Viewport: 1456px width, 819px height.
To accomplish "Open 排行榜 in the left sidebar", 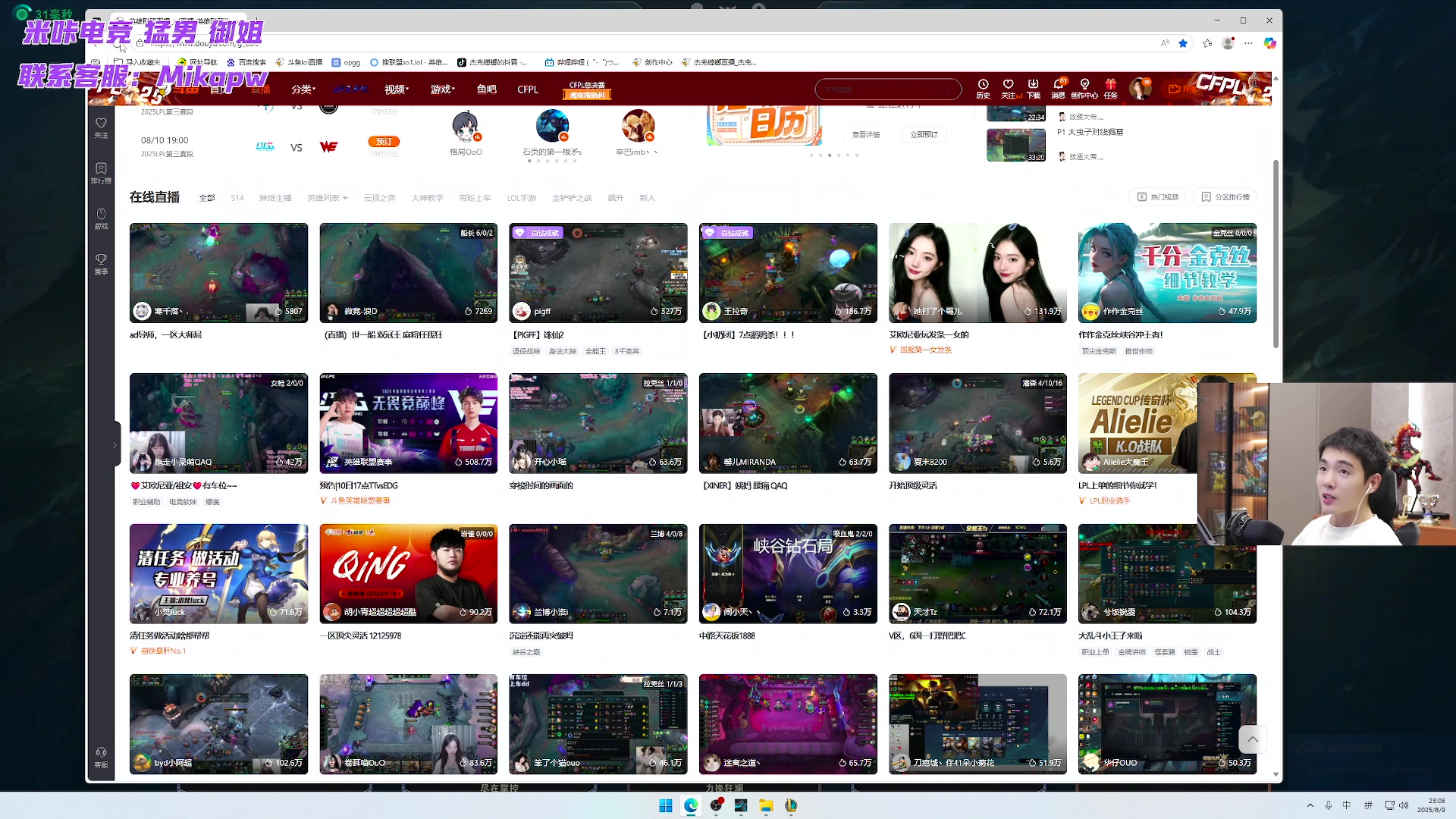I will [x=101, y=173].
